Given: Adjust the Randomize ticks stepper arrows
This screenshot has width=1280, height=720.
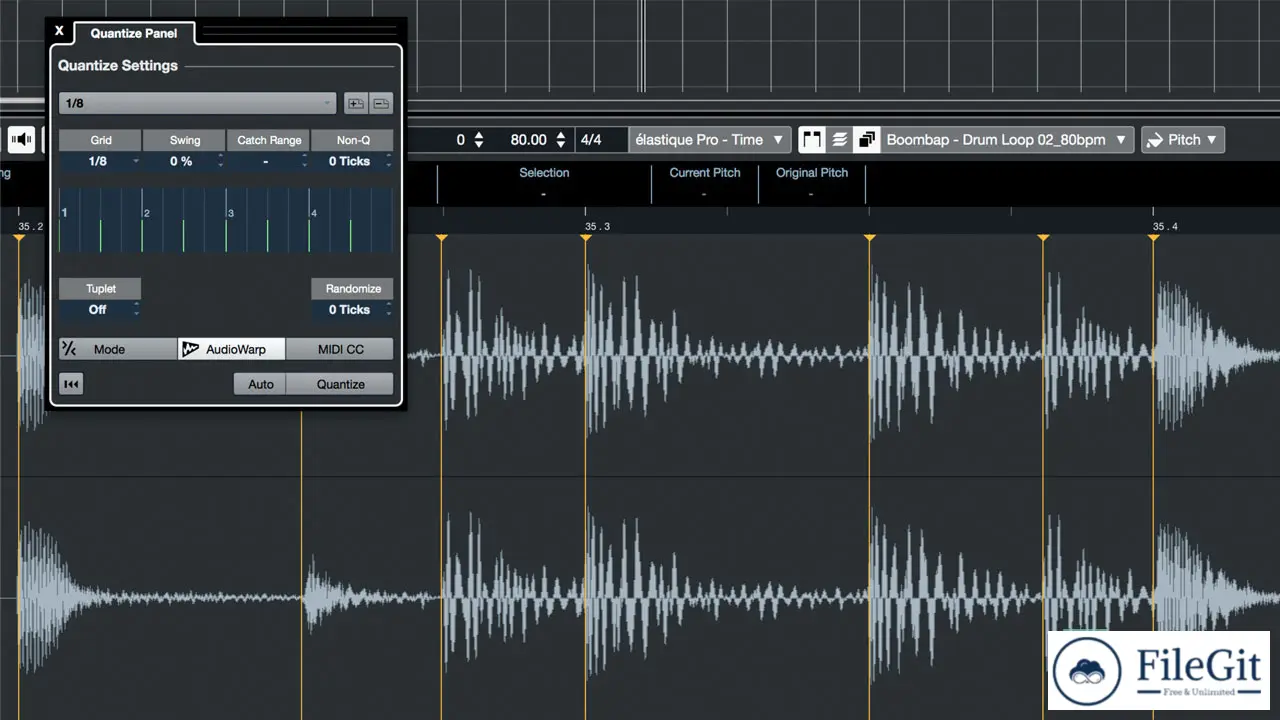Looking at the screenshot, I should 388,310.
